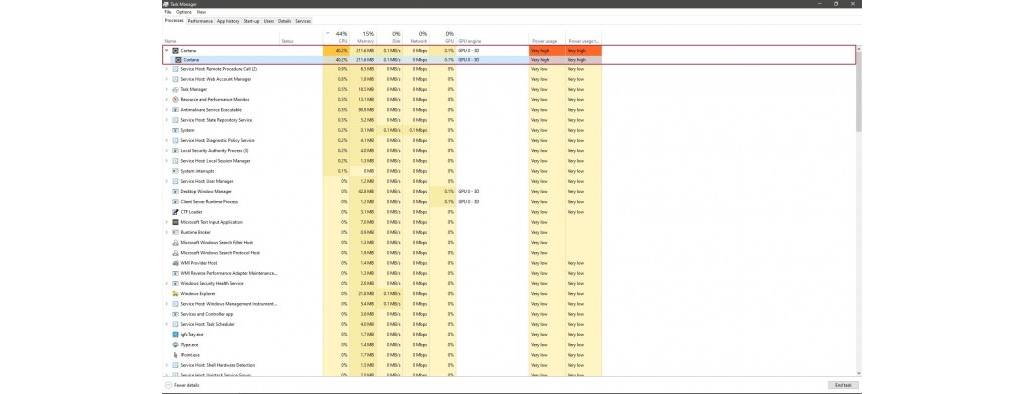Expand Service Host: Local Session Manager
1024x394 pixels.
click(x=167, y=161)
